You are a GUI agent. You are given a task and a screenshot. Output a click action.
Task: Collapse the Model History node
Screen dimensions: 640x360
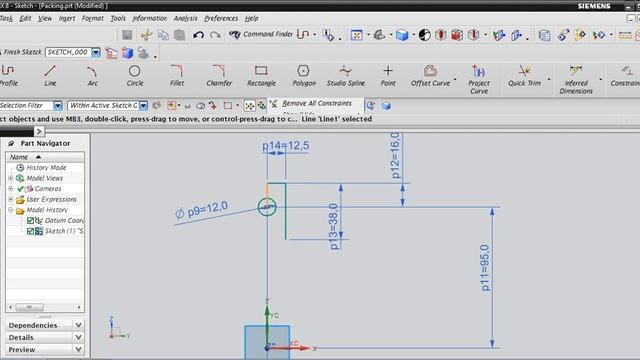click(x=11, y=210)
